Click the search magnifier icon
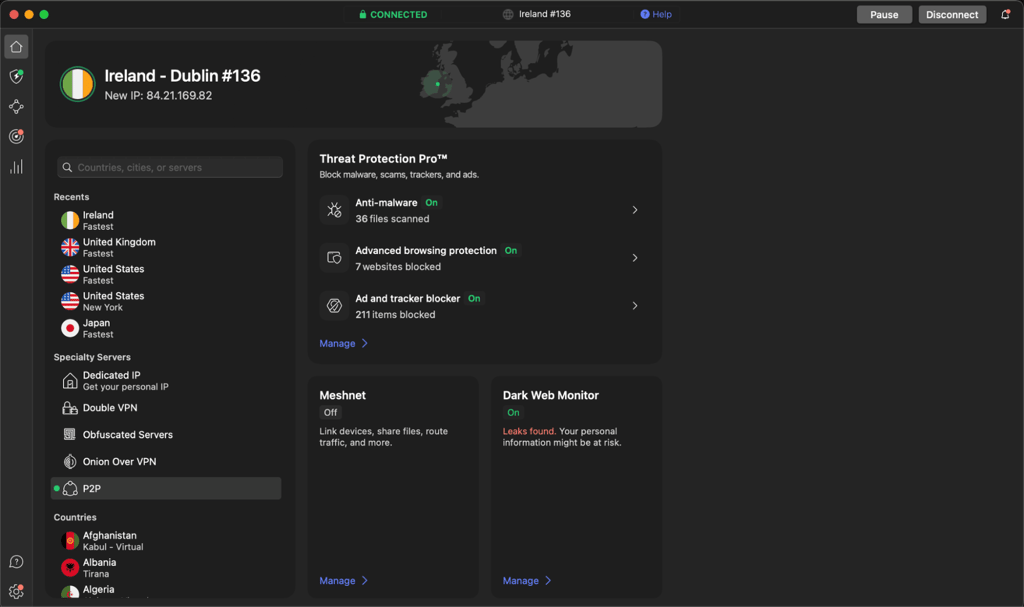The image size is (1024, 607). pyautogui.click(x=67, y=167)
